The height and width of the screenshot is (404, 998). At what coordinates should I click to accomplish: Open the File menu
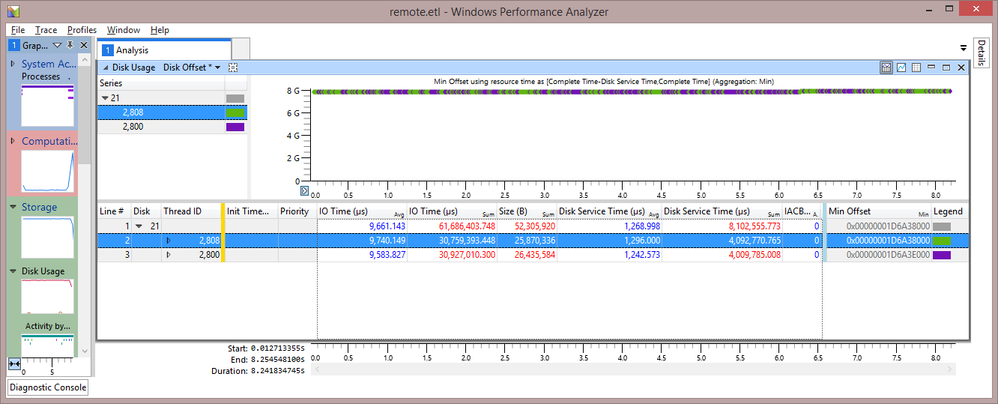point(18,30)
